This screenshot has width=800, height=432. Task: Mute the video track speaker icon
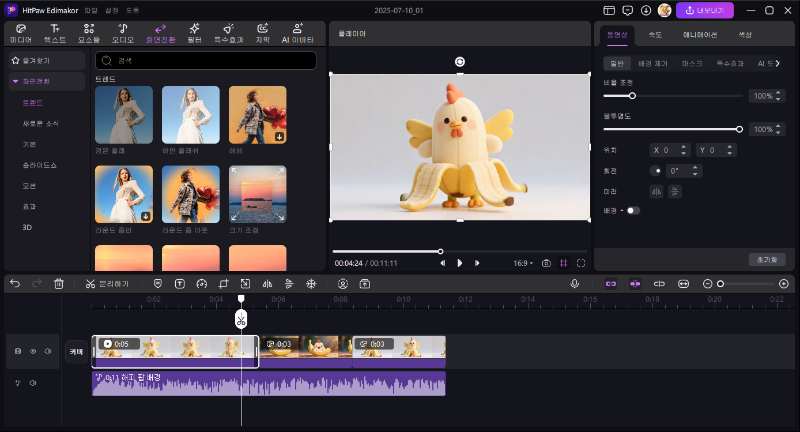[x=47, y=351]
